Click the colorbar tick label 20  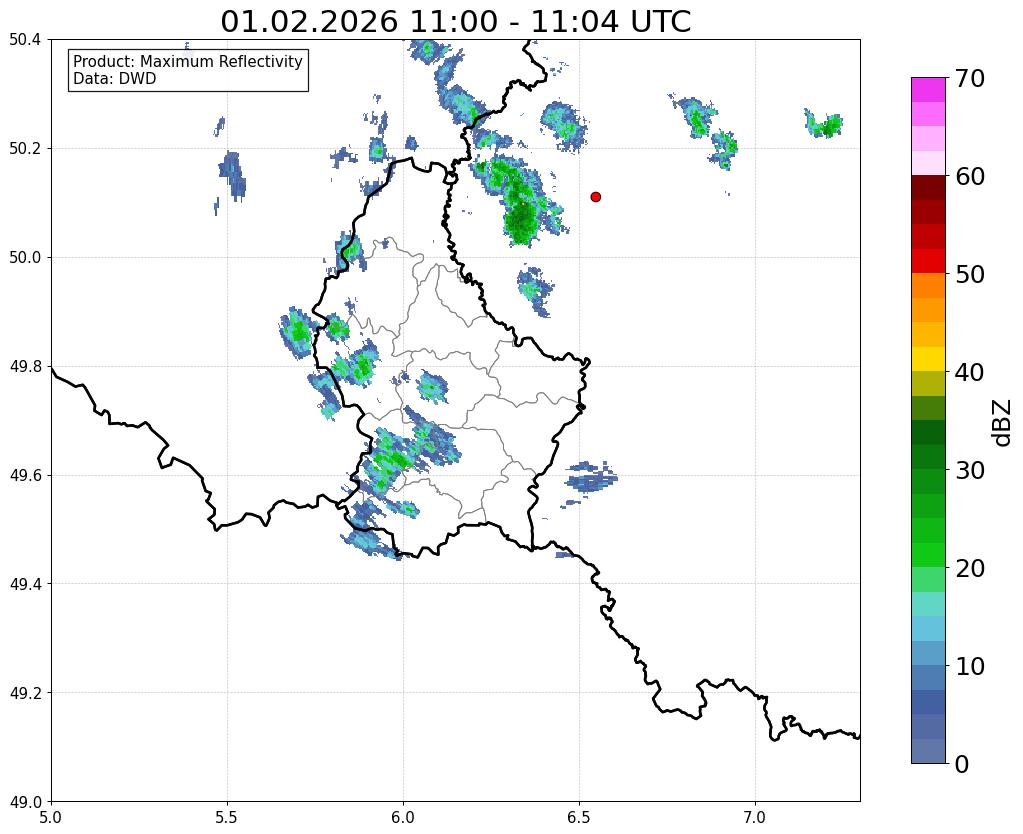point(970,568)
